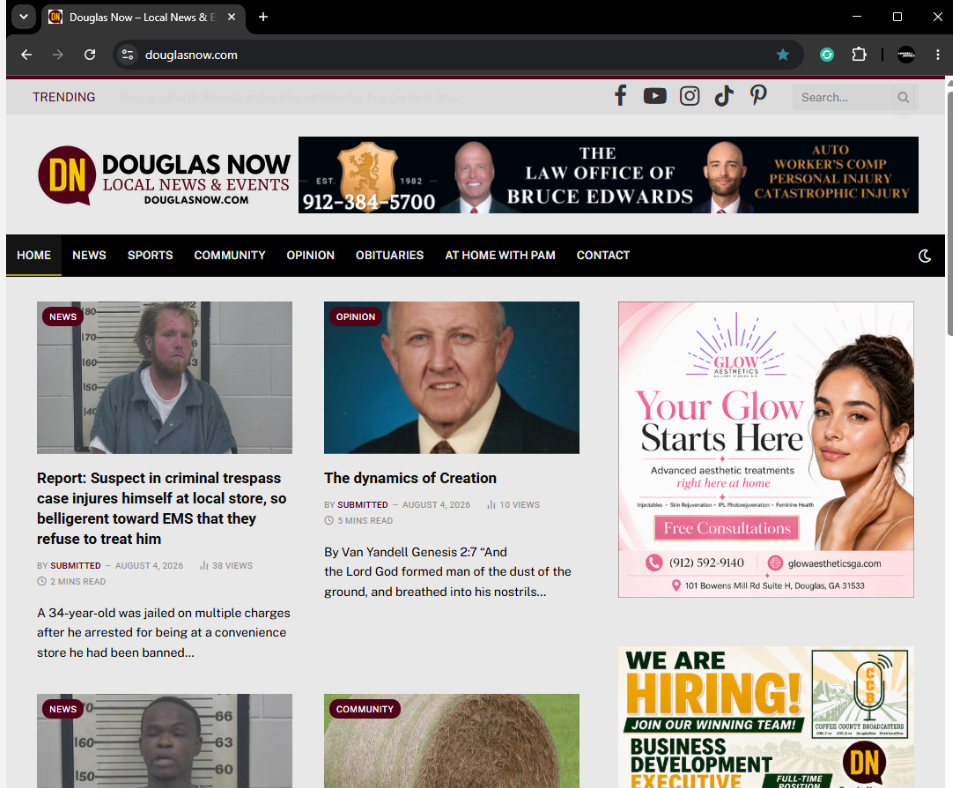Close the Douglas Now tab
953x788 pixels.
coord(232,17)
